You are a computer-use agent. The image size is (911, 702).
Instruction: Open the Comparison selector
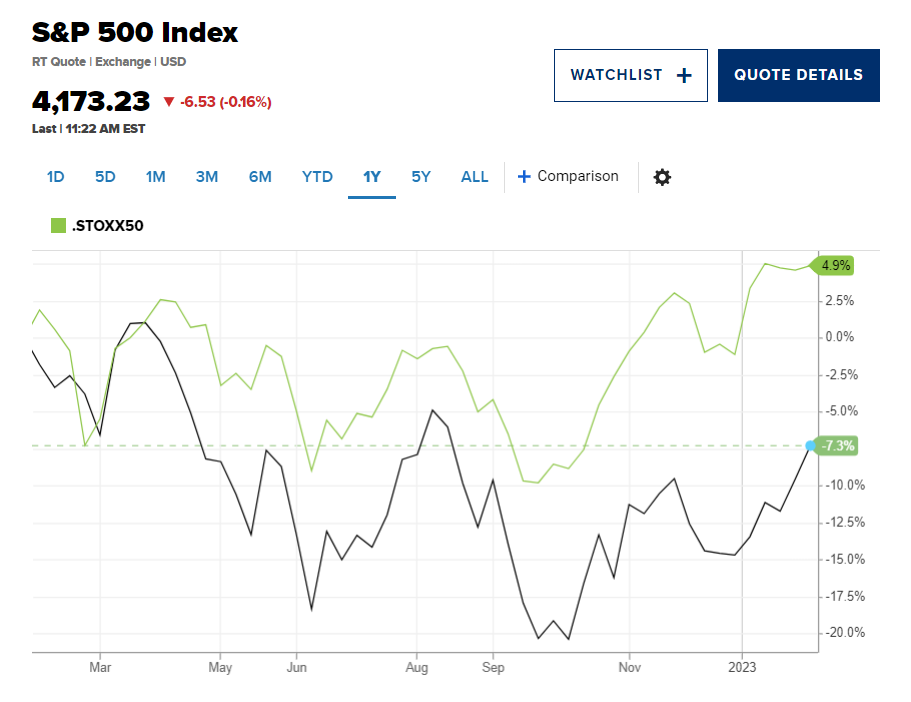tap(568, 177)
